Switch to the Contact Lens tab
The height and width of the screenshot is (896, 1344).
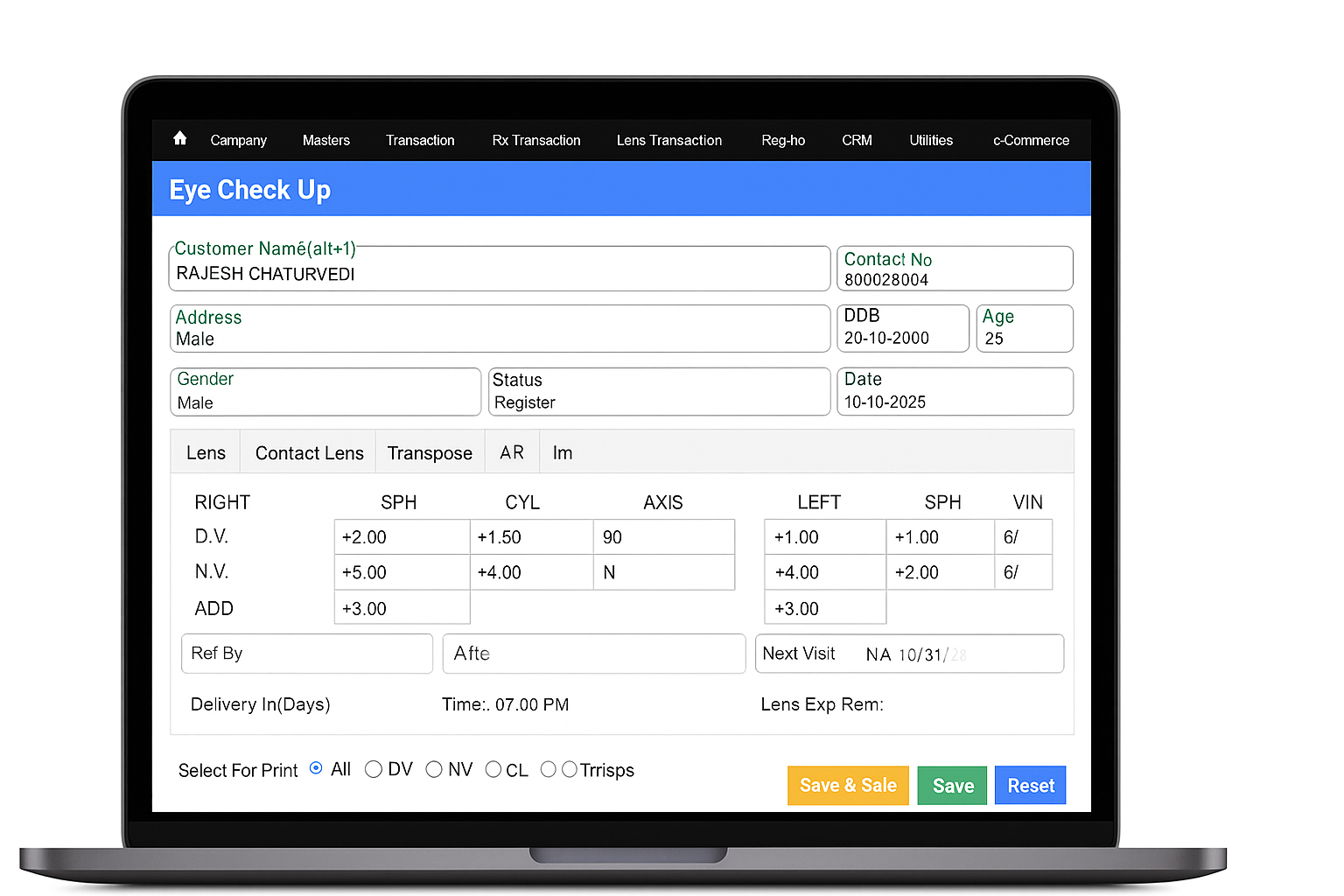click(309, 453)
